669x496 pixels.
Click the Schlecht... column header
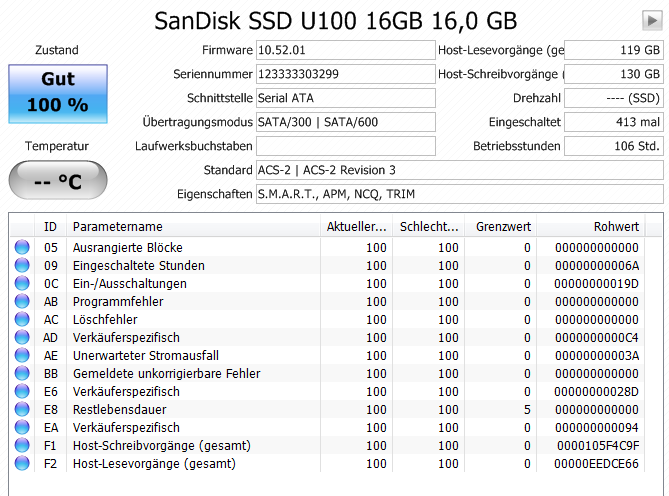point(429,226)
